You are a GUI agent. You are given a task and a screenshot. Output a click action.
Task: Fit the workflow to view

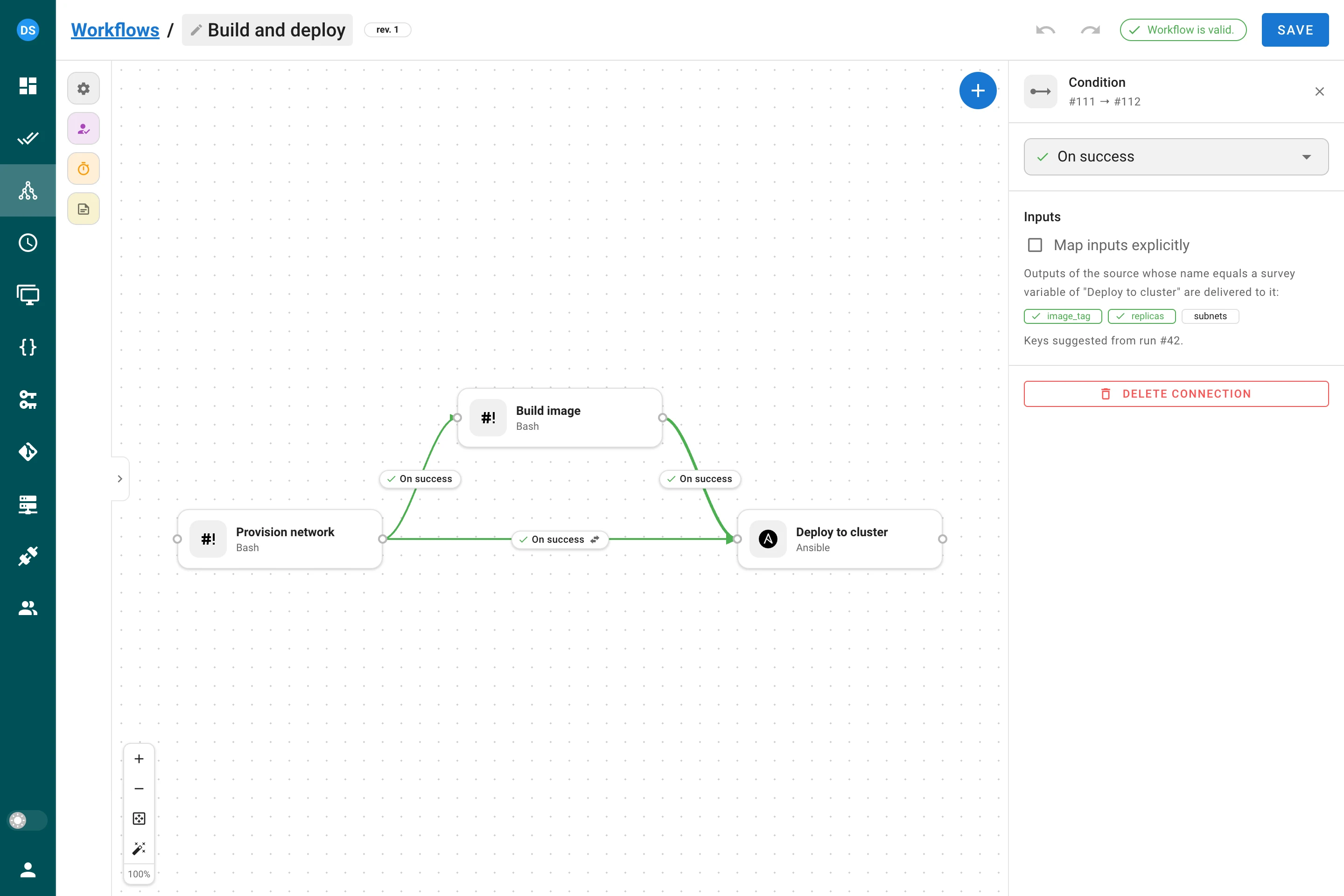pos(139,819)
